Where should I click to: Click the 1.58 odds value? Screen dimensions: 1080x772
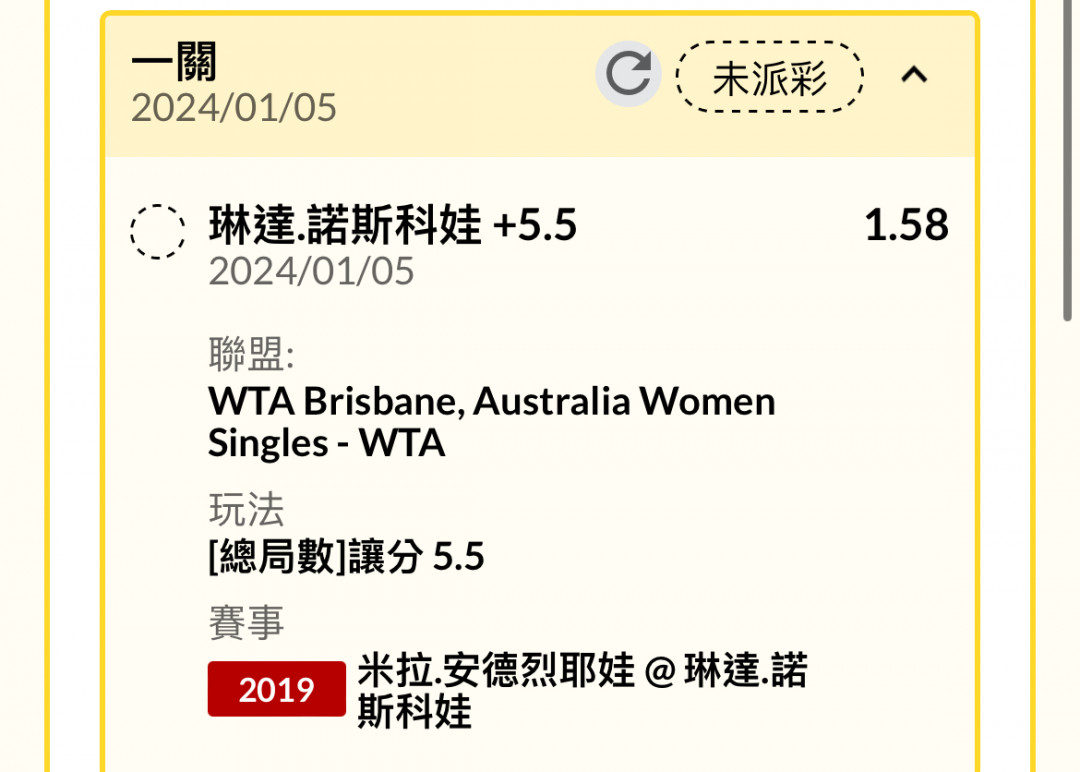coord(906,225)
